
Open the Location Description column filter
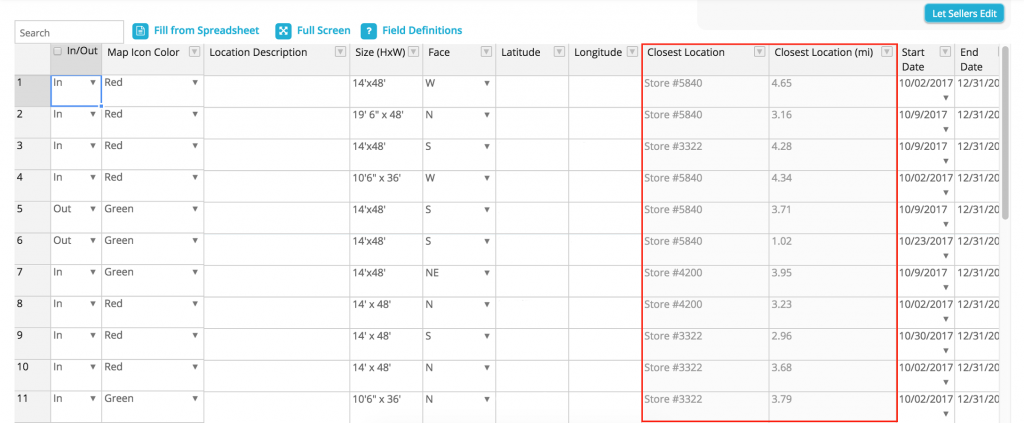pos(340,52)
